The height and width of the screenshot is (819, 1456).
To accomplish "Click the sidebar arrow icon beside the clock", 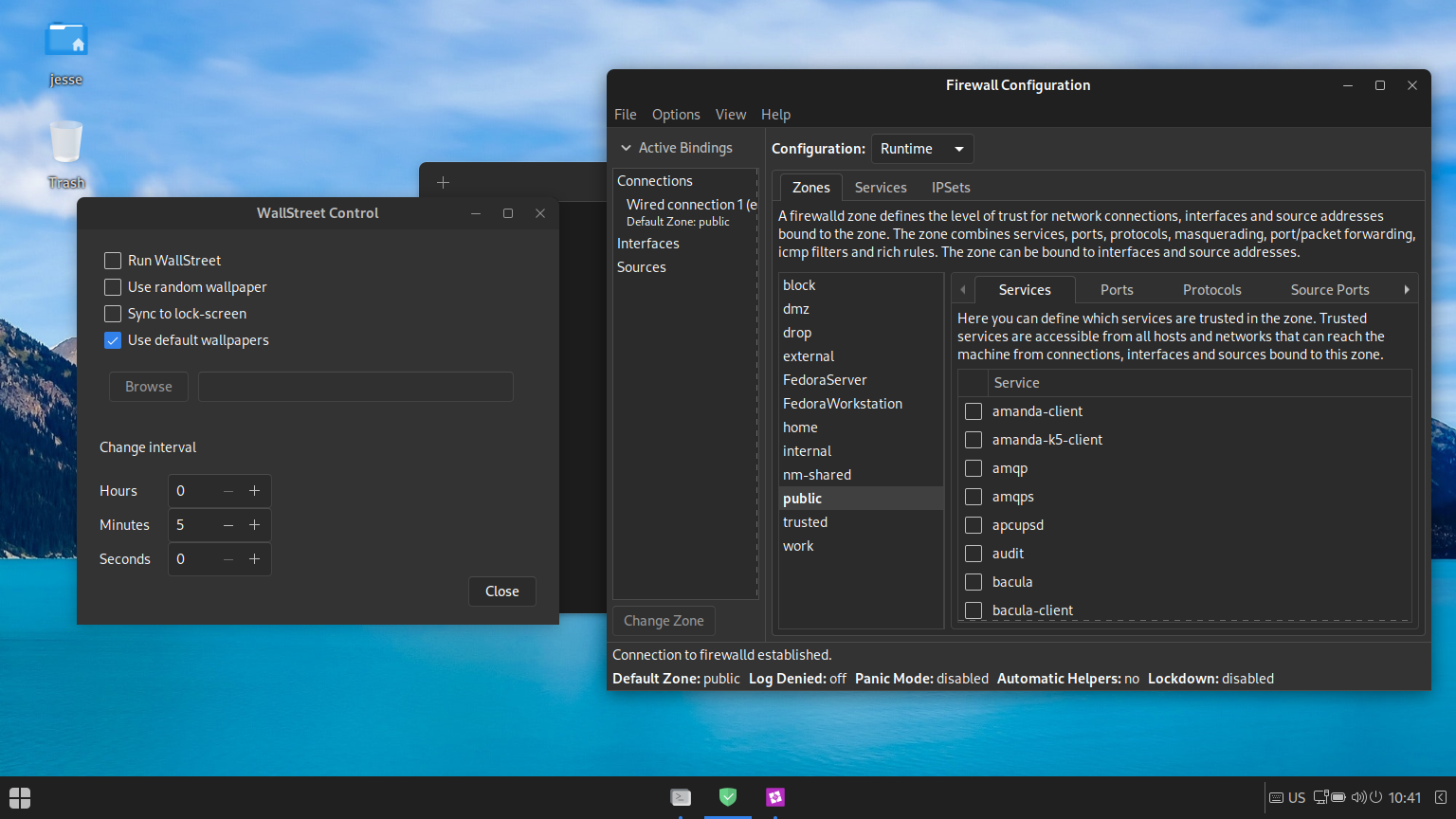I will (x=1441, y=797).
